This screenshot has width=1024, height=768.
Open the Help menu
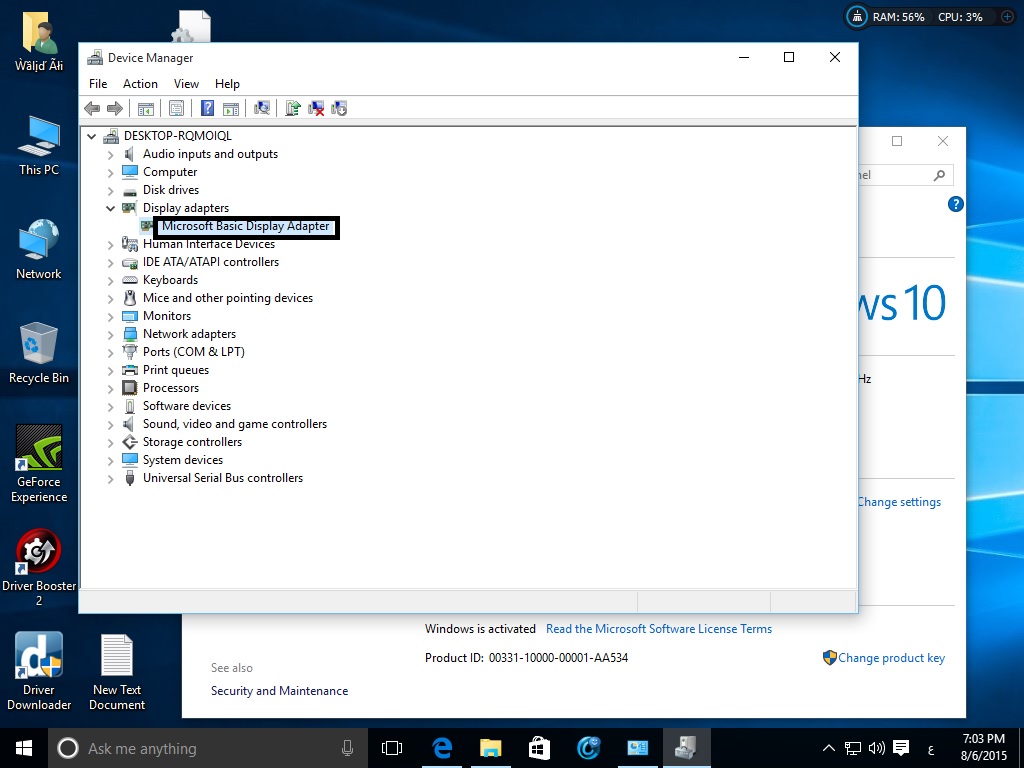click(x=227, y=84)
